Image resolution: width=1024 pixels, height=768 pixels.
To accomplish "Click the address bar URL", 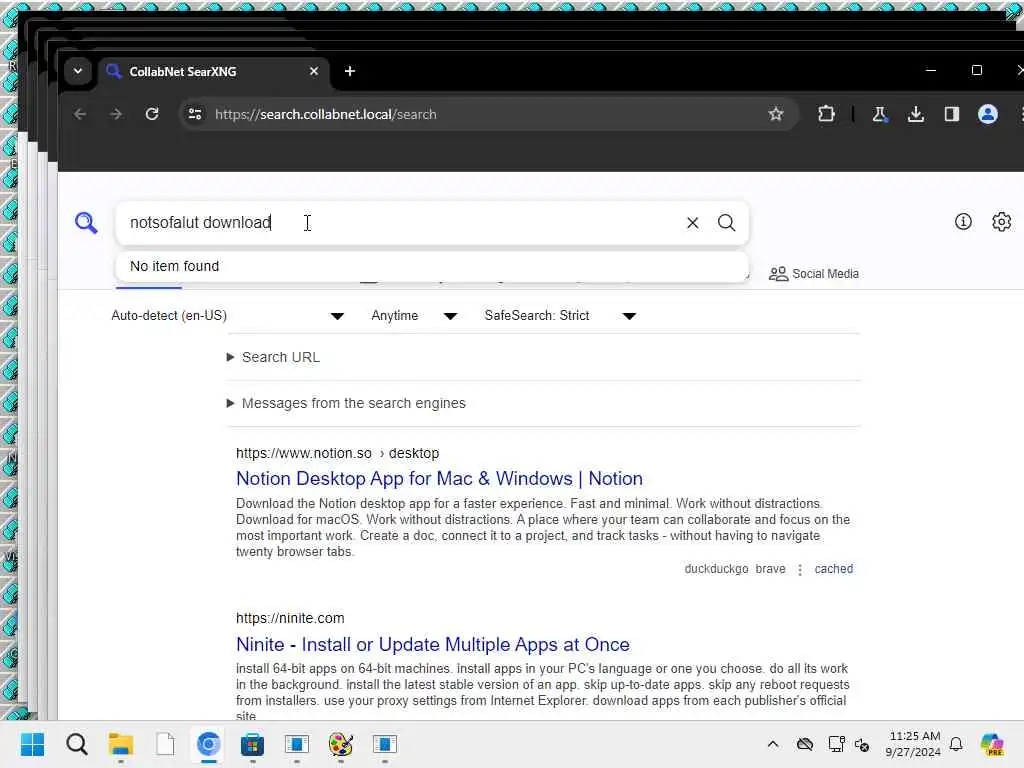I will pyautogui.click(x=325, y=114).
